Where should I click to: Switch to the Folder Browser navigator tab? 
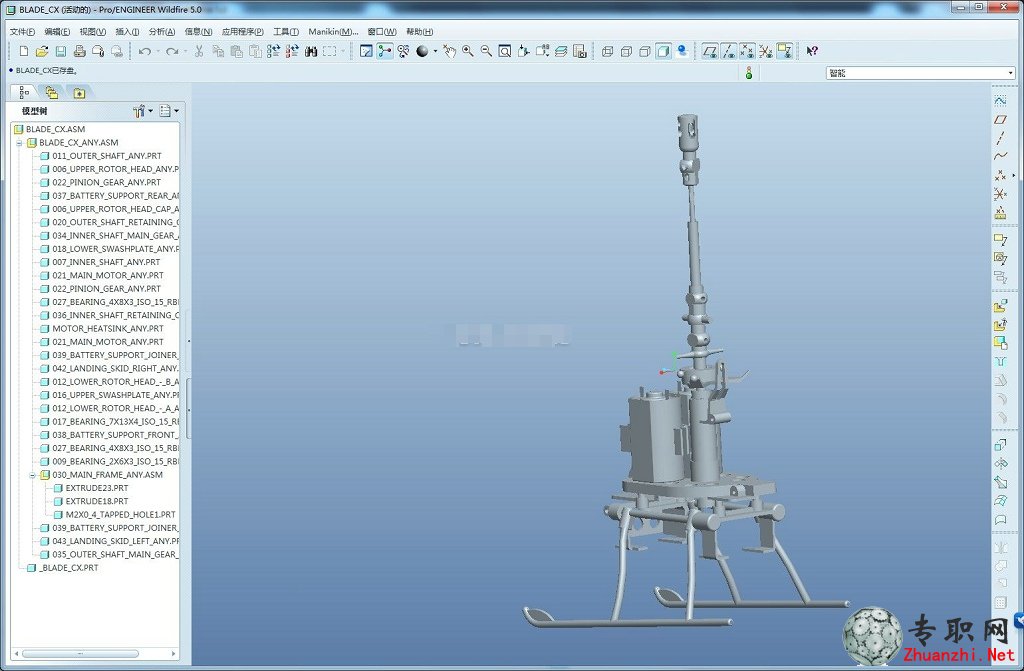point(52,93)
